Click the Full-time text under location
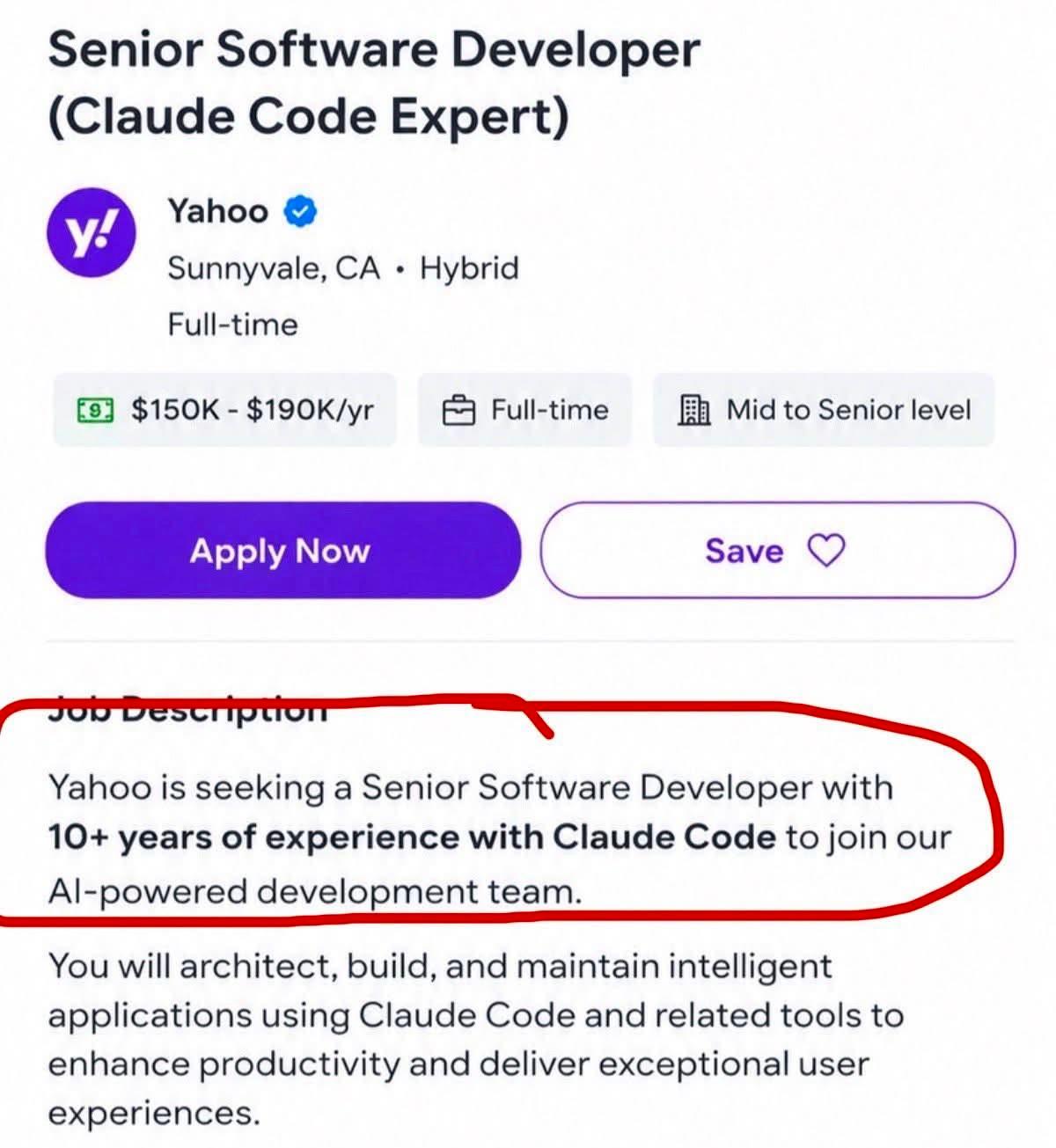 point(233,325)
